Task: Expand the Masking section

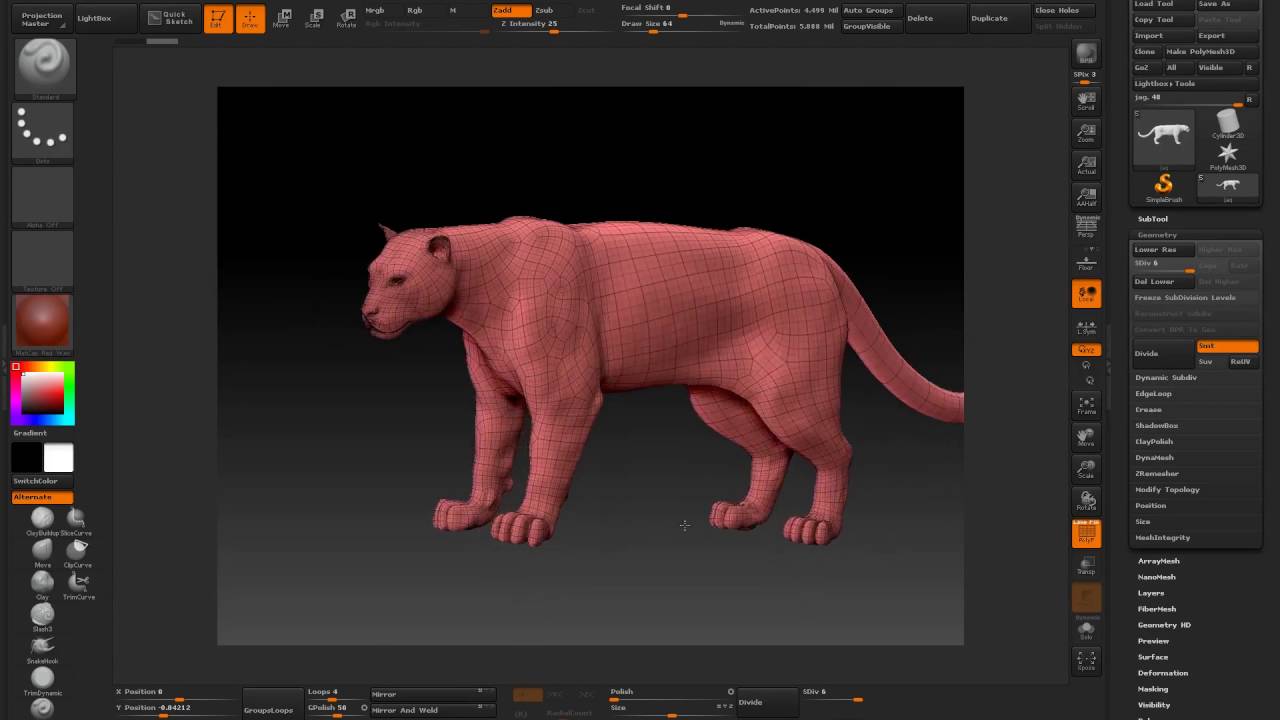Action: point(1153,689)
